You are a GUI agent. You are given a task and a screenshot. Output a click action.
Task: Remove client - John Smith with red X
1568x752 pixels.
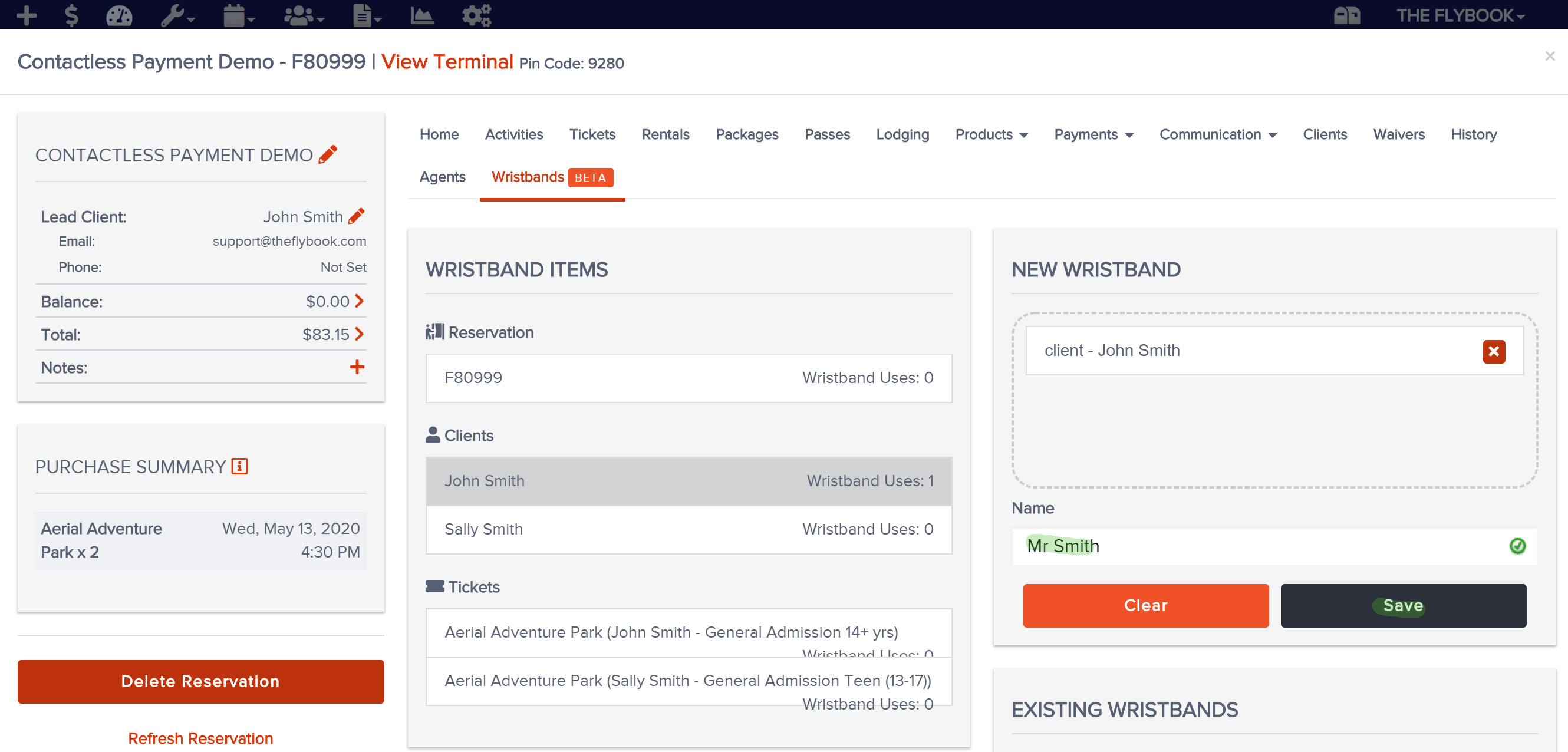click(1493, 351)
